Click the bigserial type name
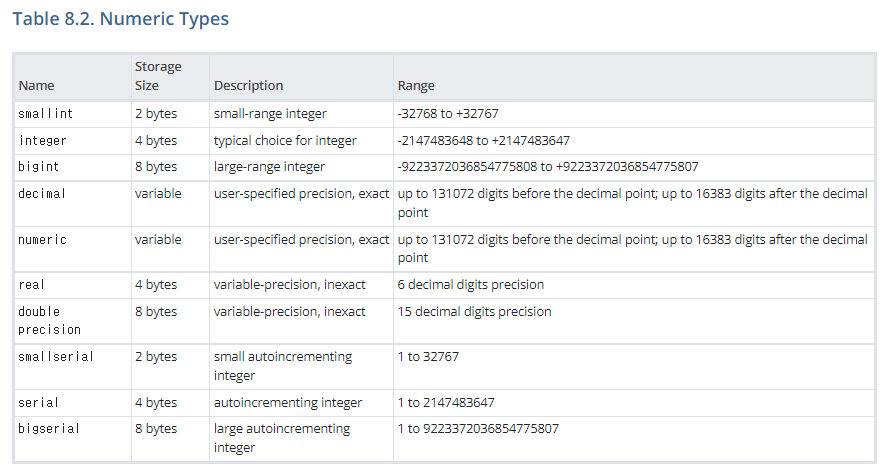Image resolution: width=889 pixels, height=473 pixels. pos(49,428)
